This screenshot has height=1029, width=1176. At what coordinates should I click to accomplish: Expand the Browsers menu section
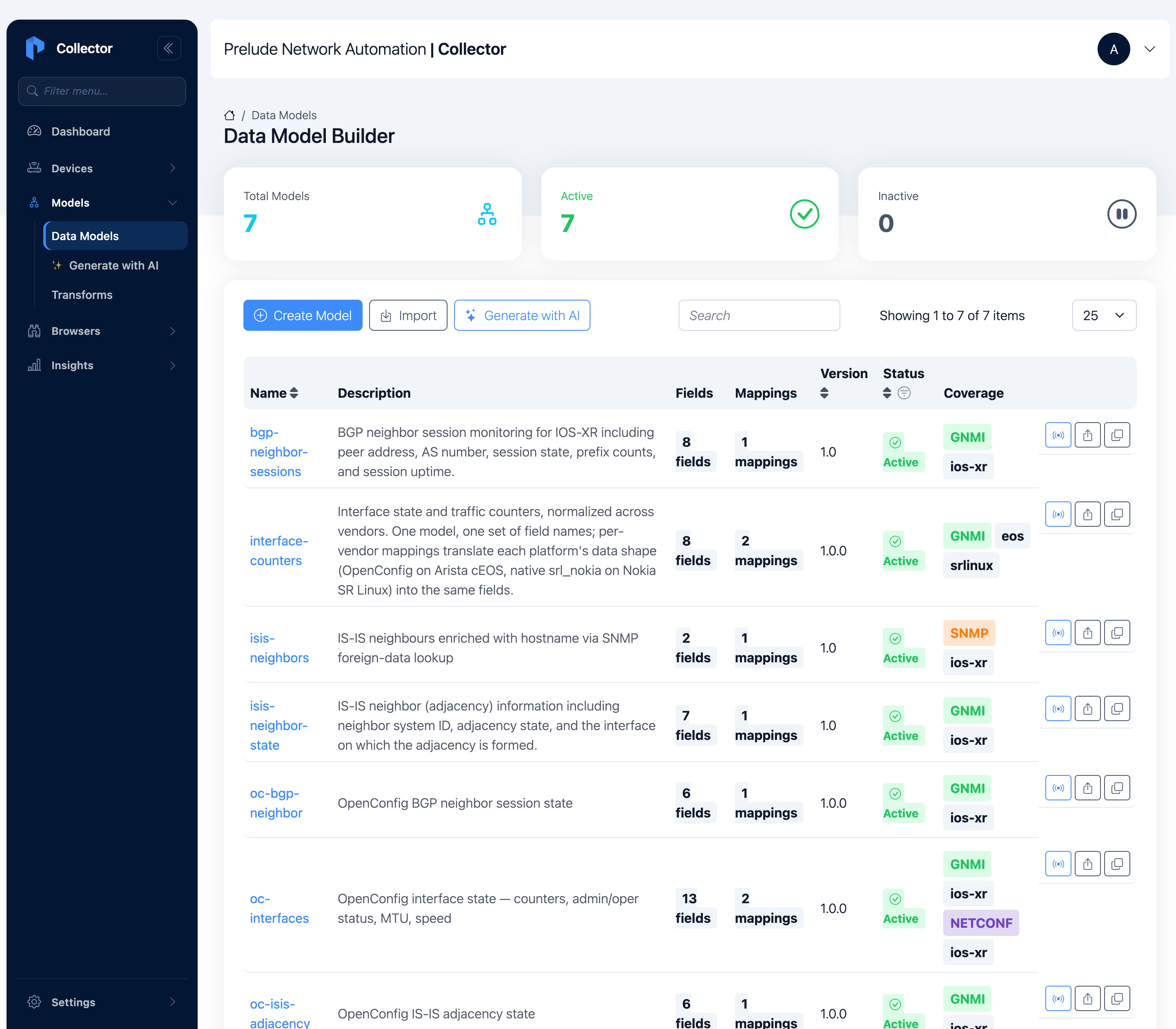tap(102, 331)
